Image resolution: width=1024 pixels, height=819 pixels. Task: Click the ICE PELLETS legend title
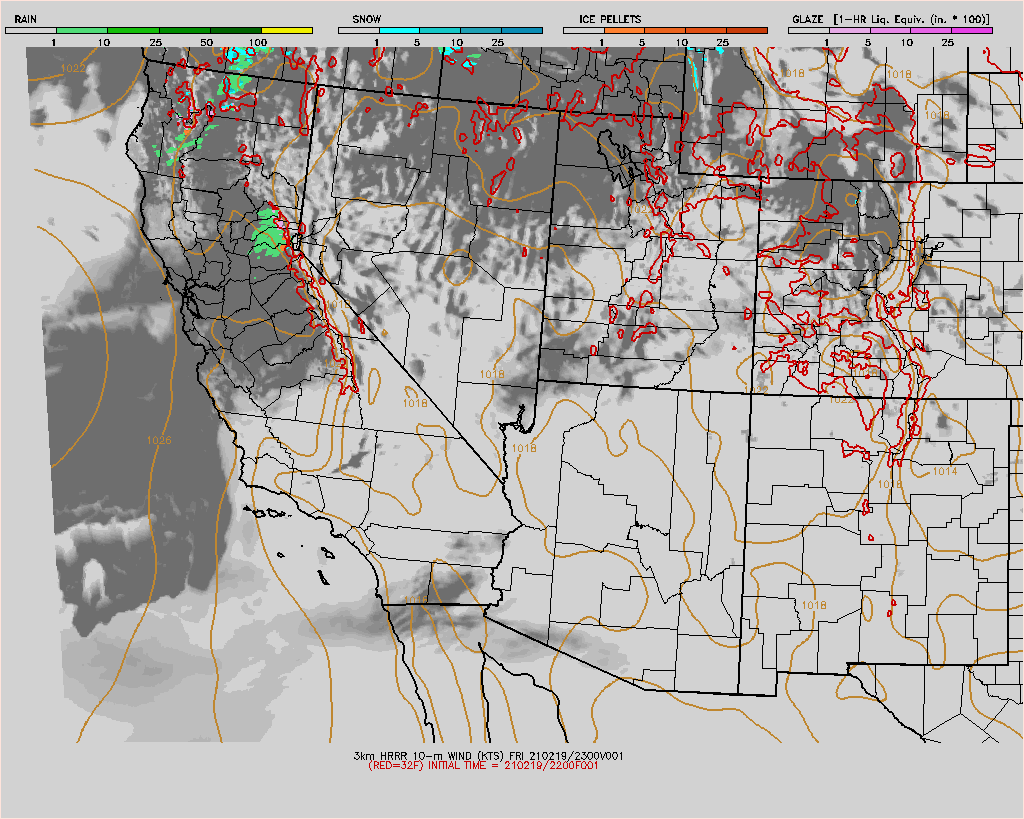coord(610,19)
